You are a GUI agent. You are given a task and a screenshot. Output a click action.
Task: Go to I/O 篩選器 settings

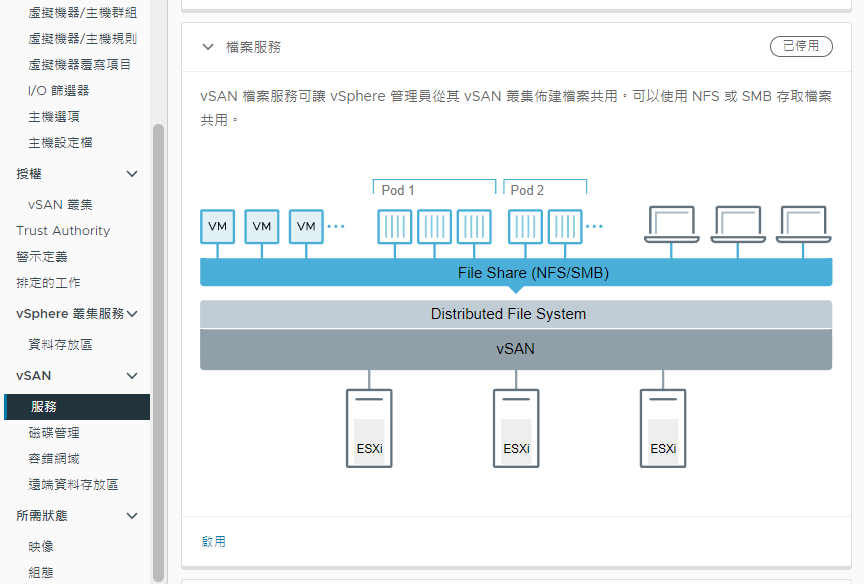tap(58, 90)
